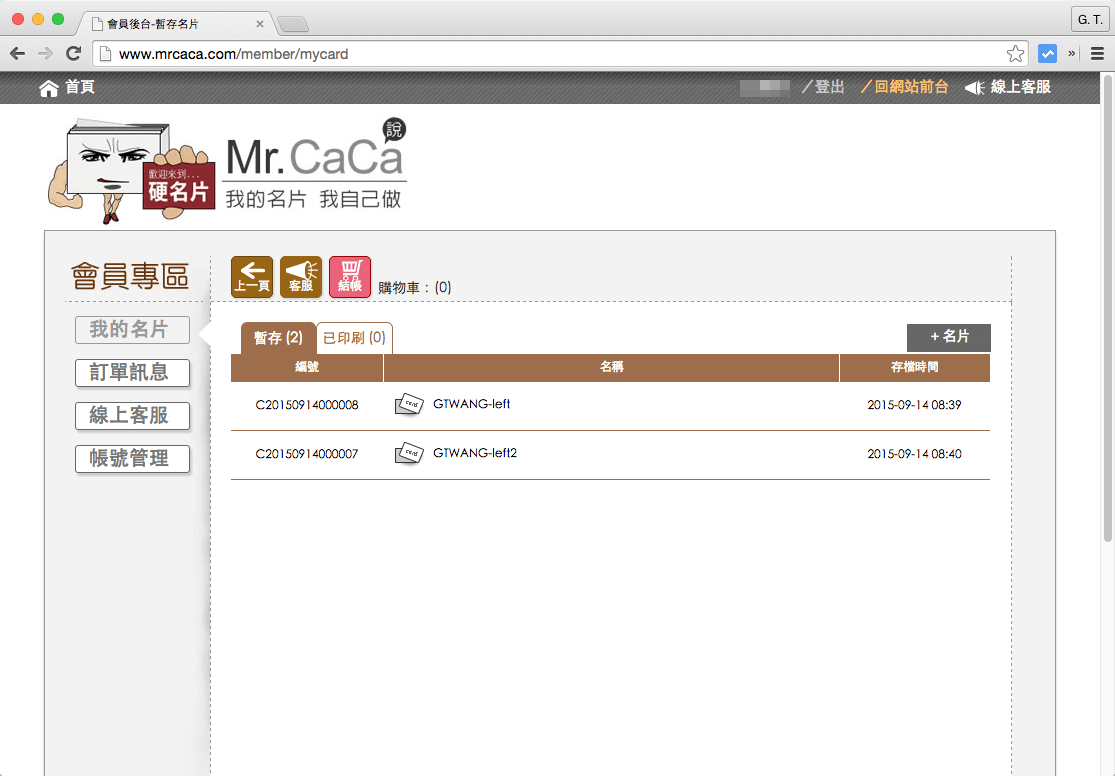Click the home icon beside 首頁
This screenshot has width=1115, height=776.
coord(49,88)
